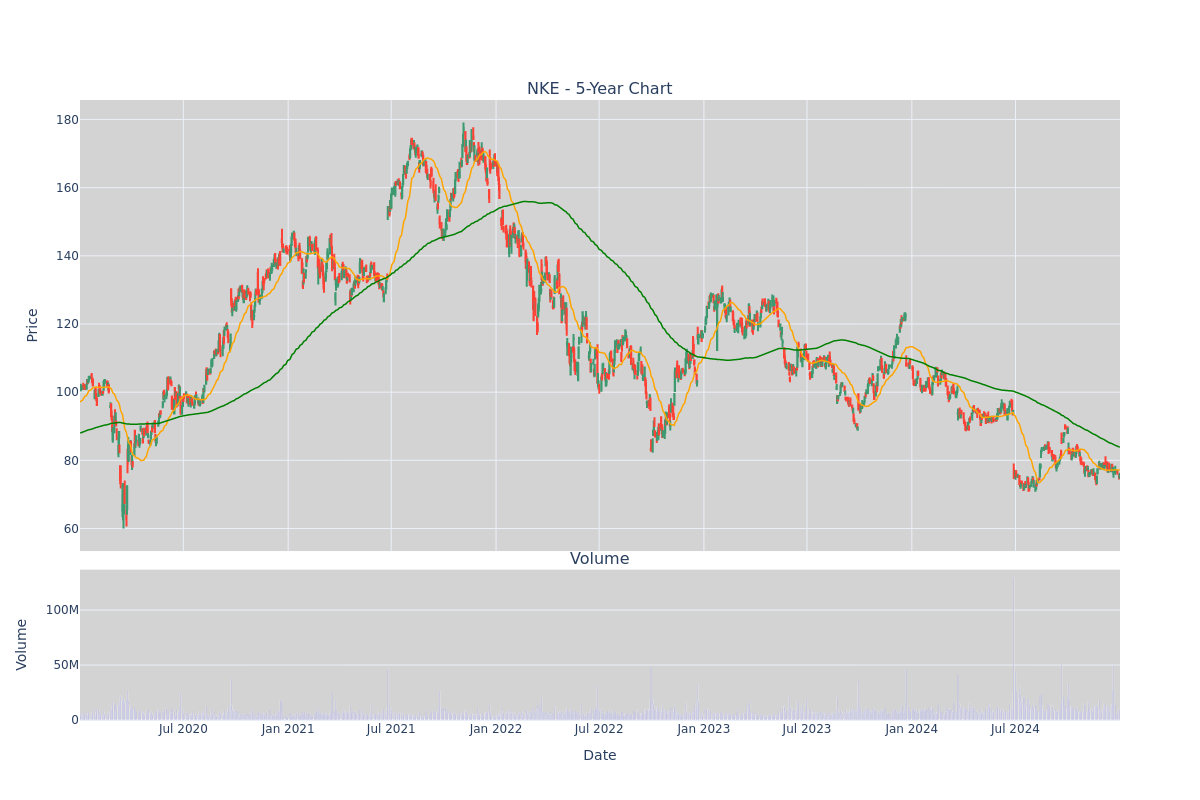Click the March 2020 candlestick low near 60
This screenshot has width=1200, height=800.
click(123, 522)
